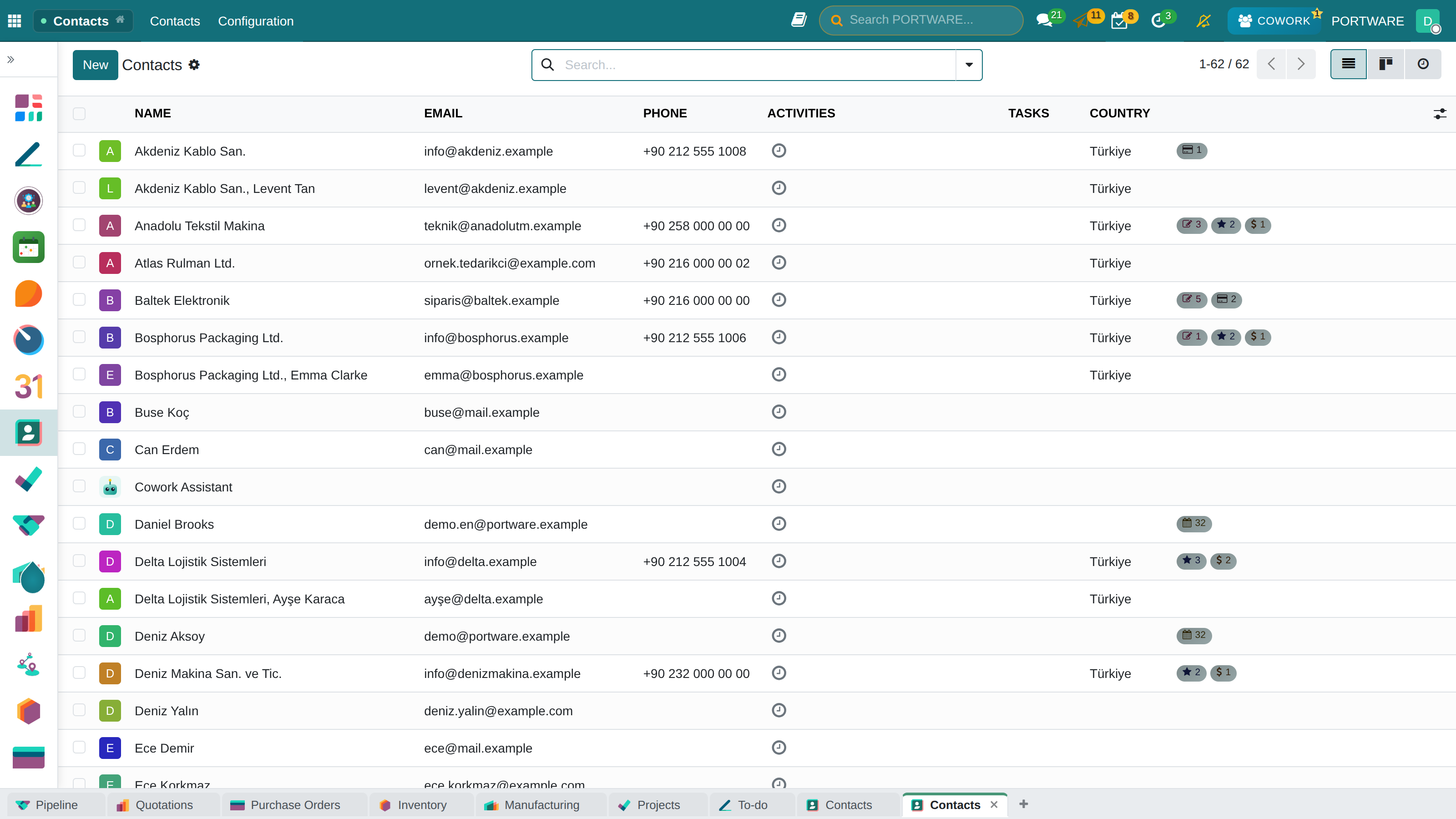
Task: Click the contacts Search field
Action: [x=758, y=65]
